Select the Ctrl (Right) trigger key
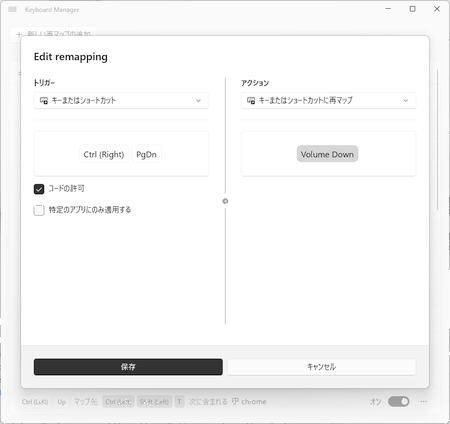Screen dimensions: 450x424 pyautogui.click(x=104, y=154)
